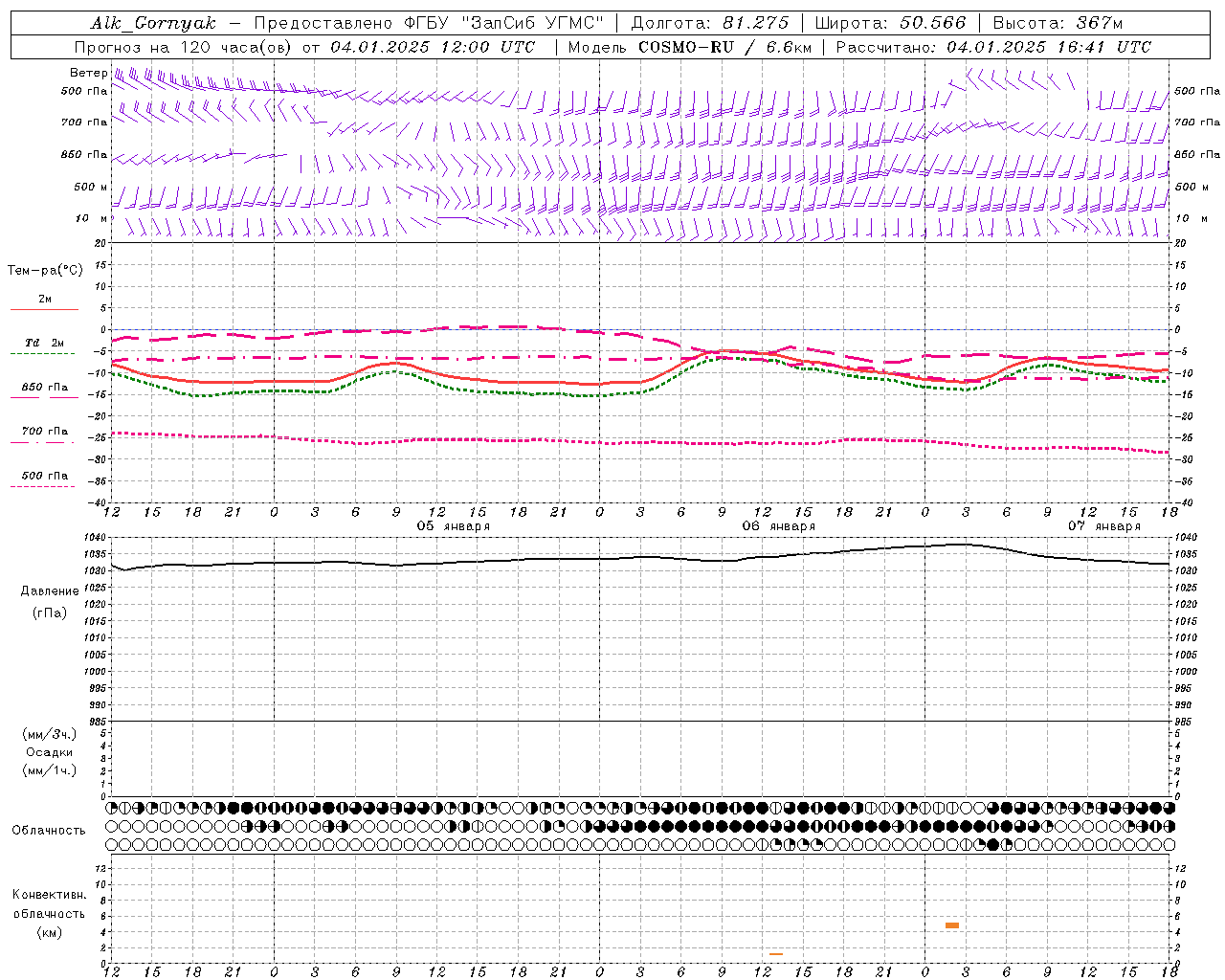Click the model label COSMO-RU / 6.6км
1225x980 pixels.
(x=725, y=47)
